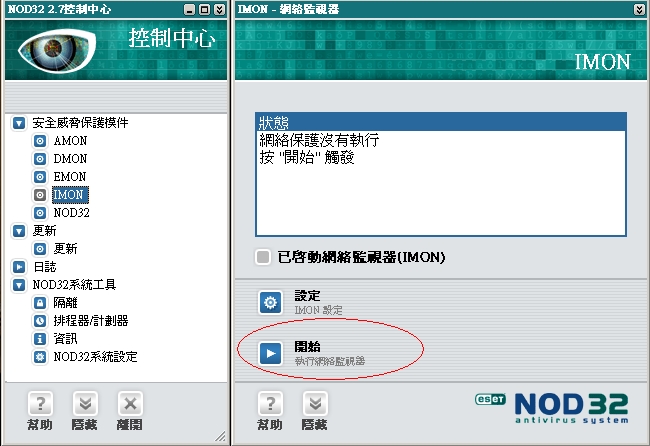The width and height of the screenshot is (650, 446).
Task: Select the highlighted IMON tree item
Action: click(x=70, y=195)
